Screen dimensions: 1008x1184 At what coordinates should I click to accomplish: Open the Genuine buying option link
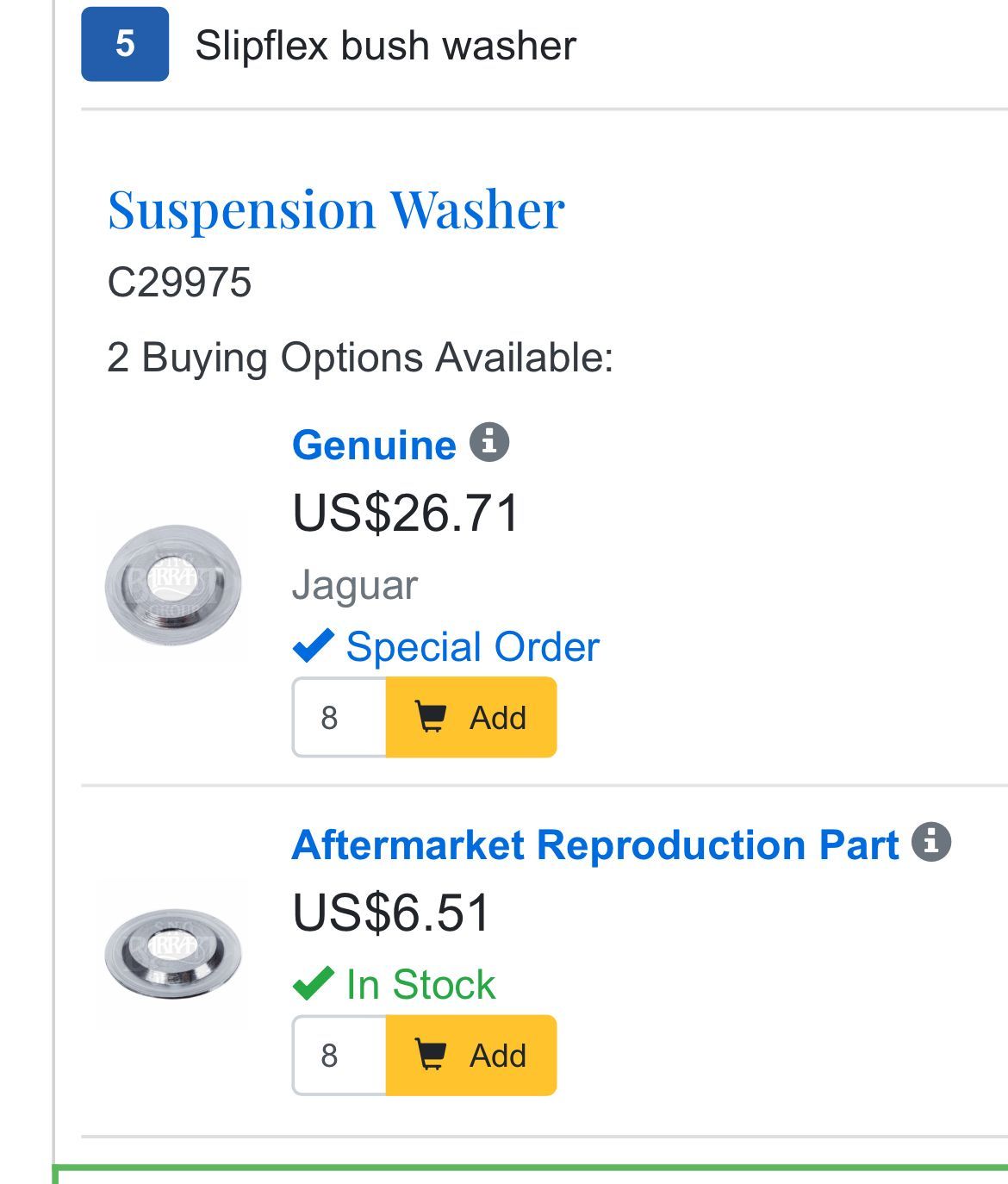[x=374, y=446]
